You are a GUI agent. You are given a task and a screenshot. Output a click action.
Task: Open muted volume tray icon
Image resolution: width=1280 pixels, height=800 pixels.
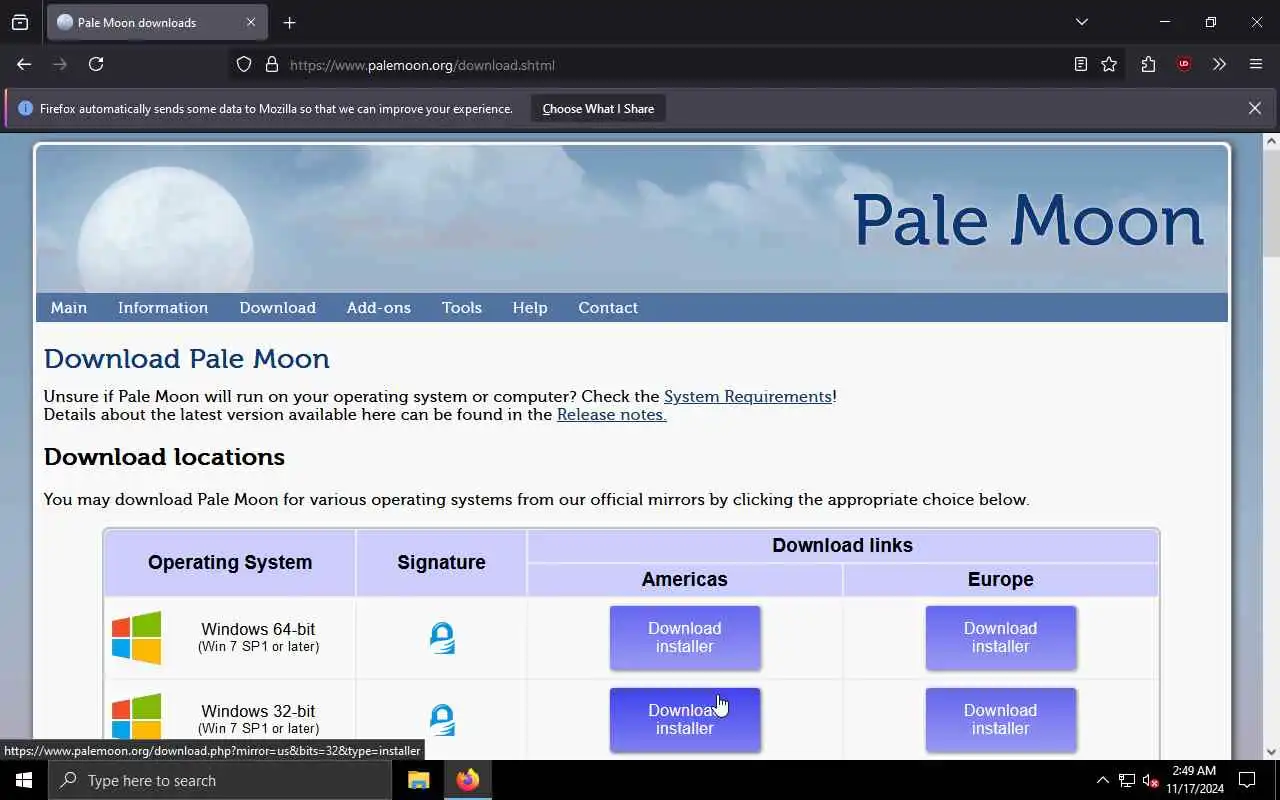coord(1150,780)
